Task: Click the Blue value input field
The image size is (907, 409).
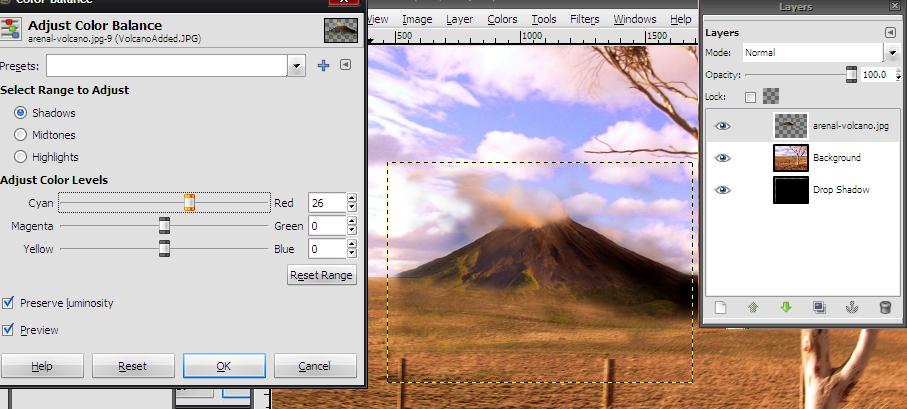Action: tap(327, 249)
